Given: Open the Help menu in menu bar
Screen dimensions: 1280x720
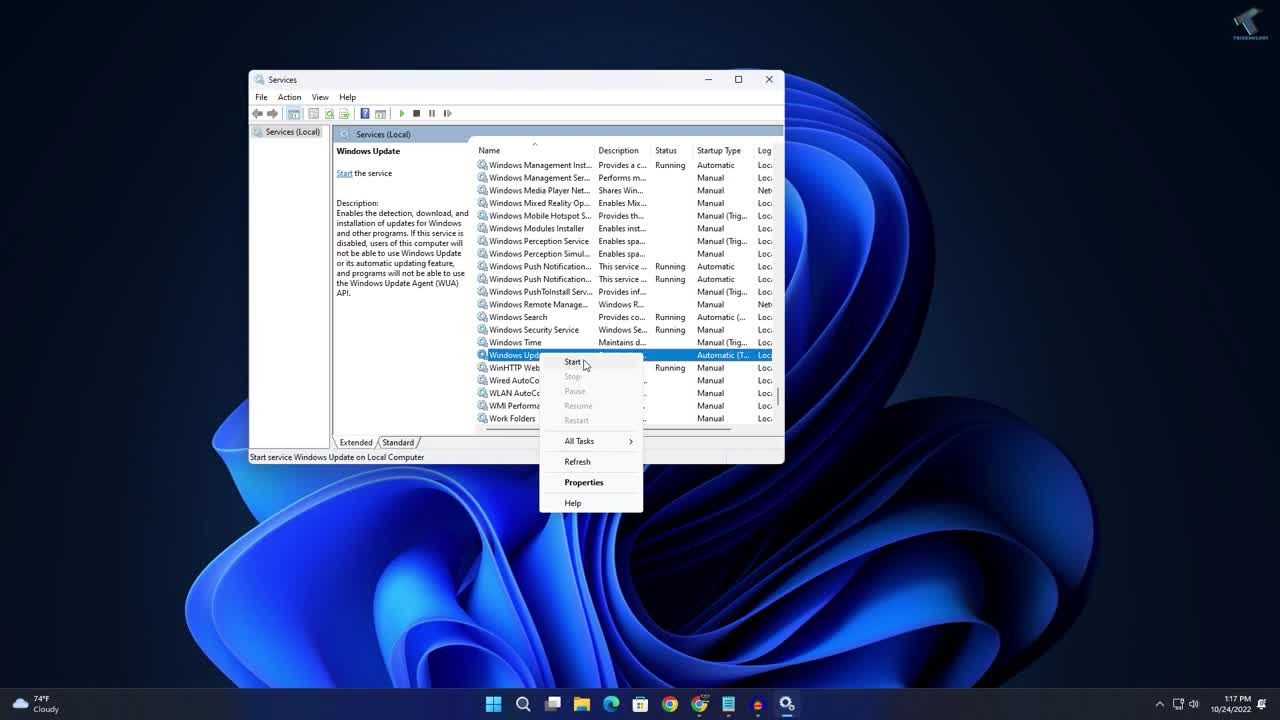Looking at the screenshot, I should pos(347,97).
